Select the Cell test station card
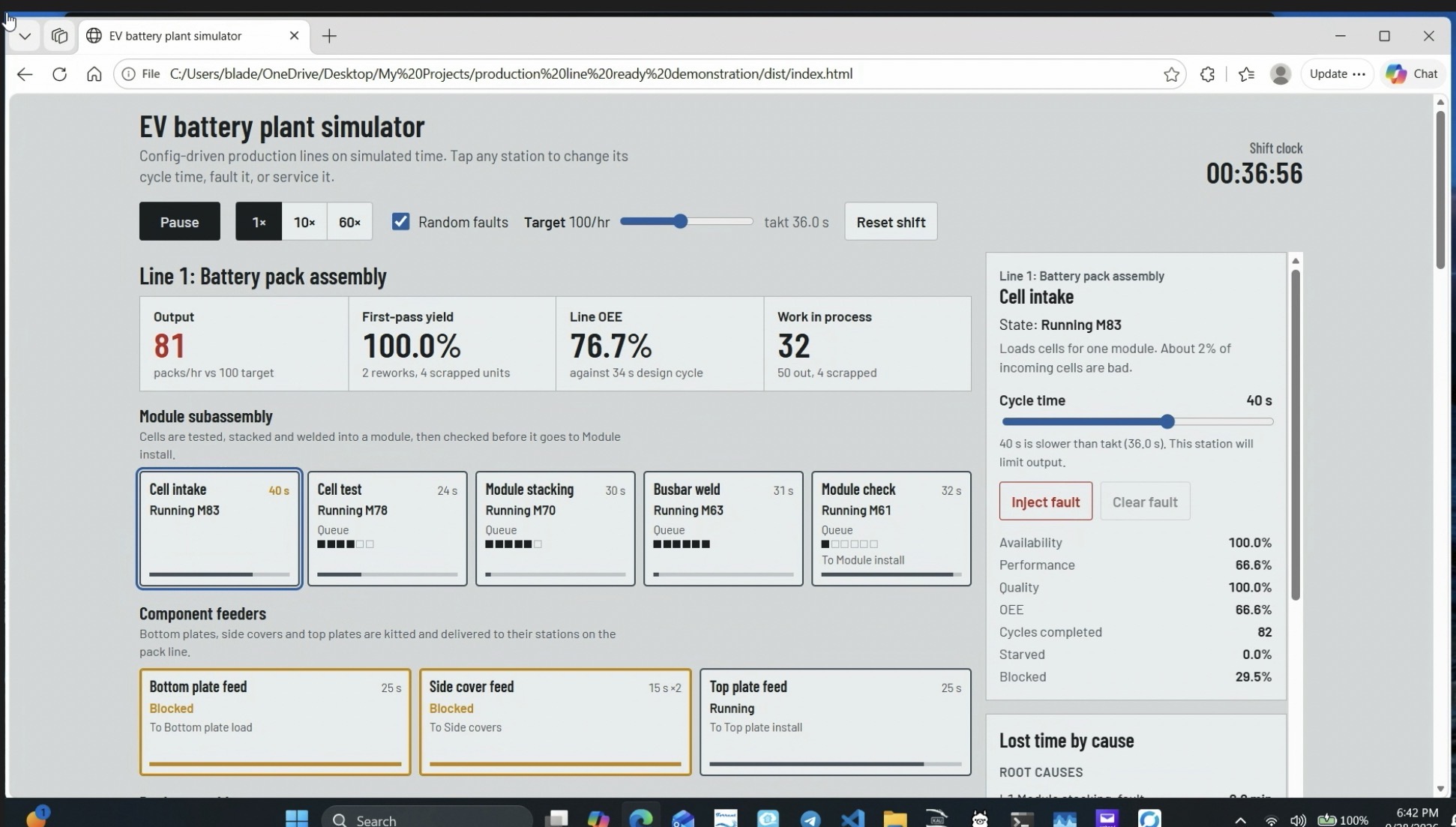 pos(387,529)
